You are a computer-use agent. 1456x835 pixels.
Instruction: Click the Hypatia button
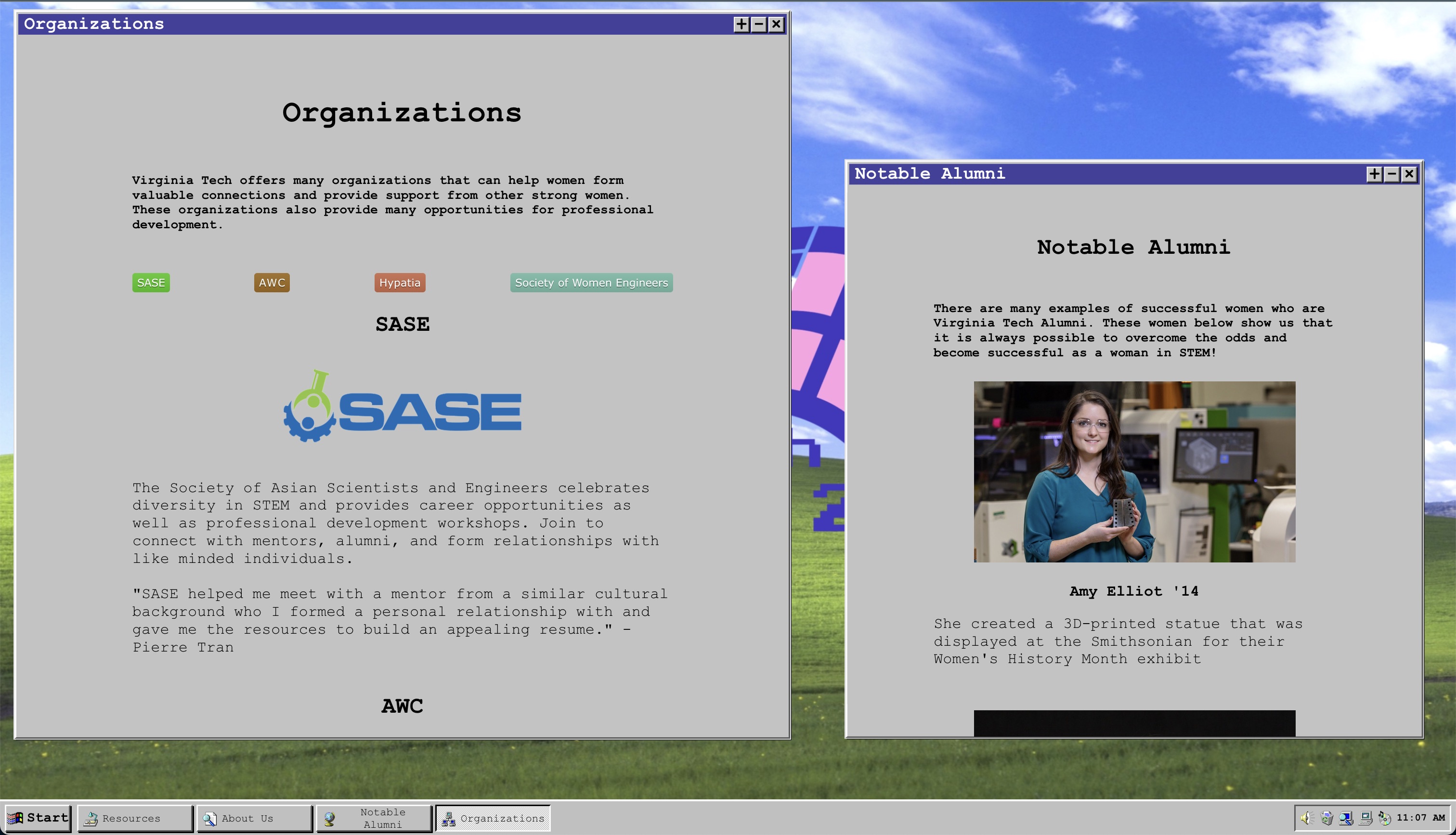tap(400, 283)
